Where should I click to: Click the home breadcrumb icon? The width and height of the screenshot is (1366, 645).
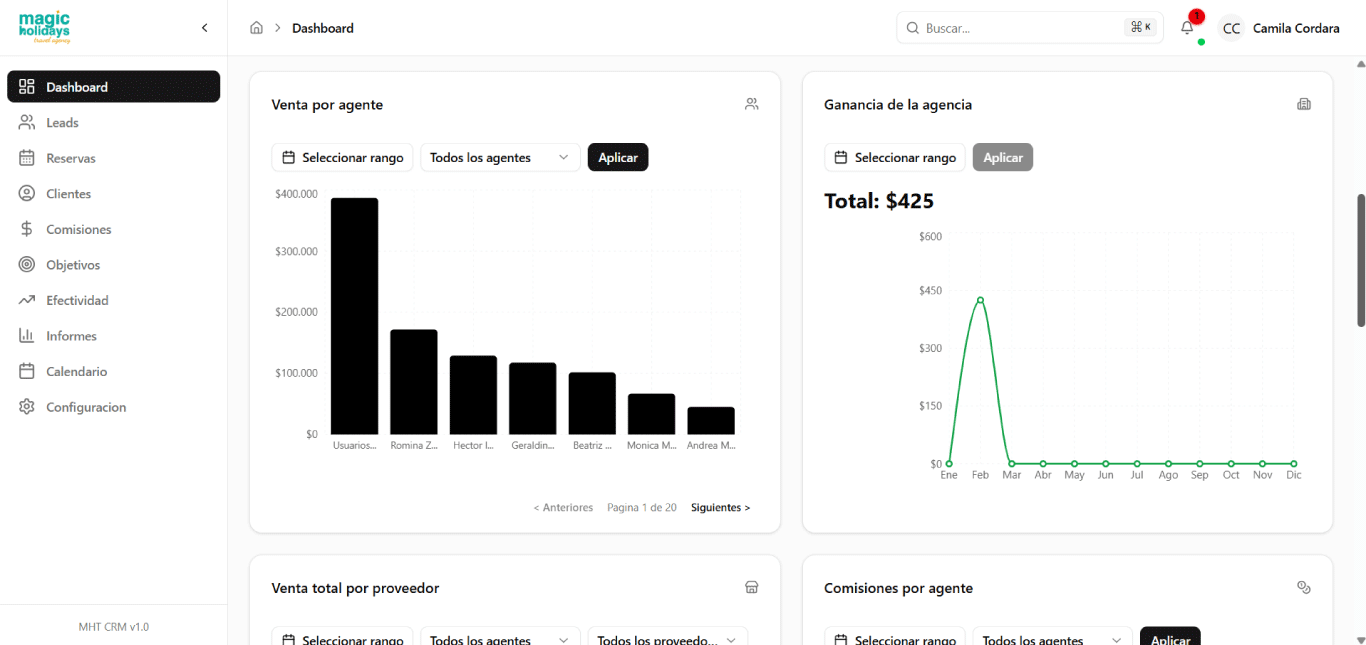[256, 28]
